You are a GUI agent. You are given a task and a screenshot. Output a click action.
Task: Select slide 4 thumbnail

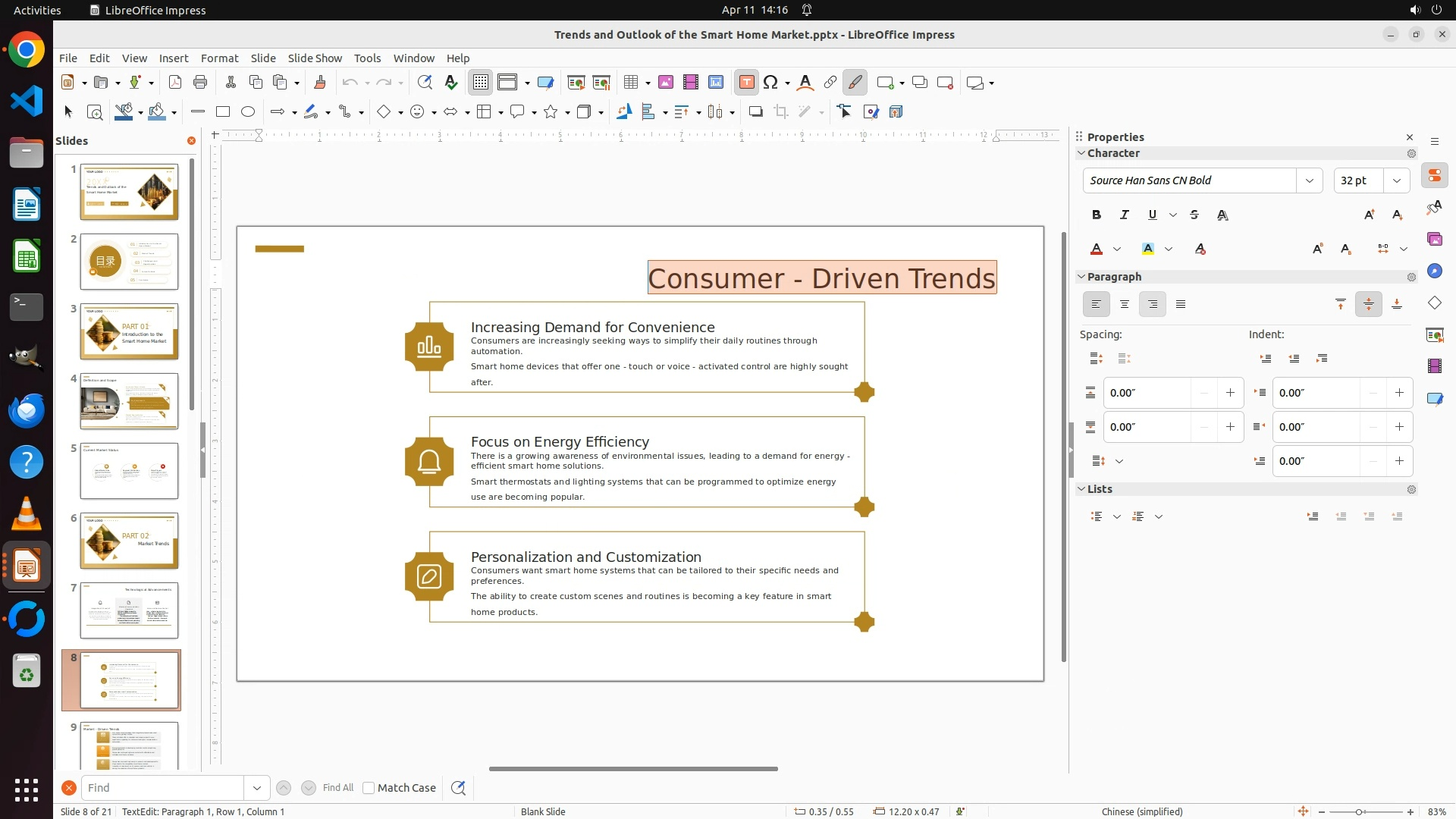(129, 401)
